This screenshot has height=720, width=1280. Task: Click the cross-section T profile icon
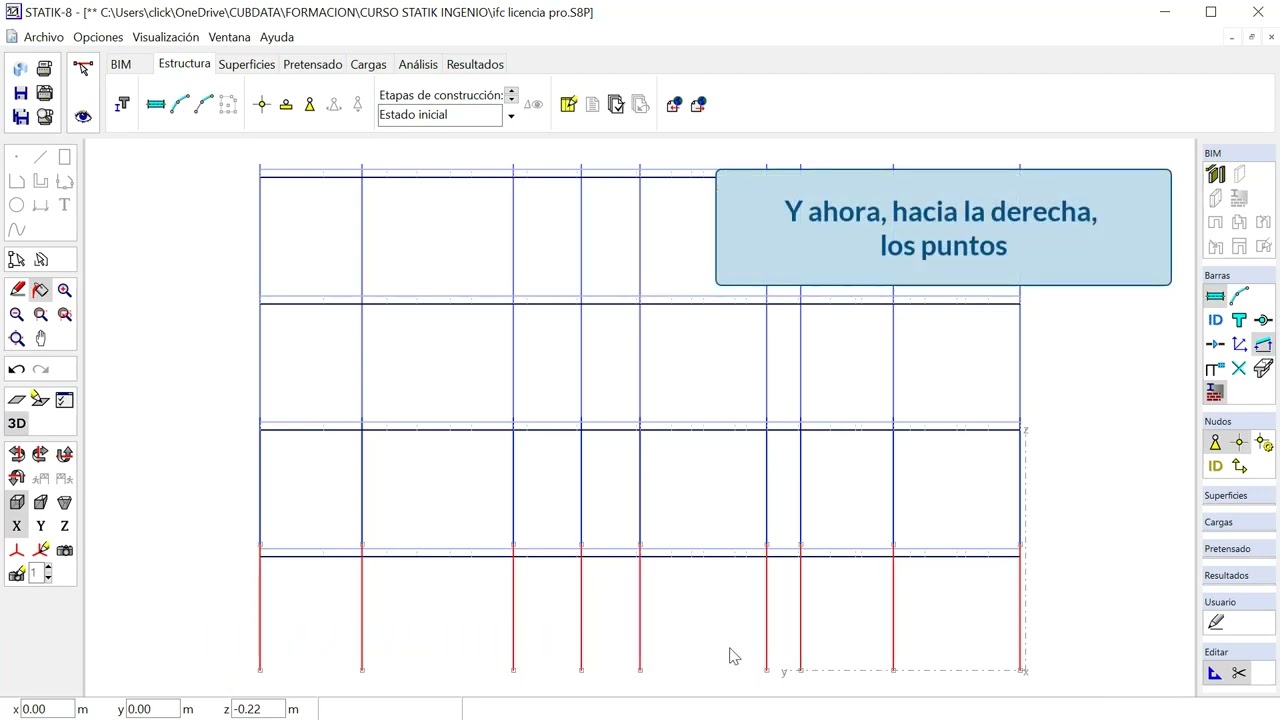click(122, 104)
